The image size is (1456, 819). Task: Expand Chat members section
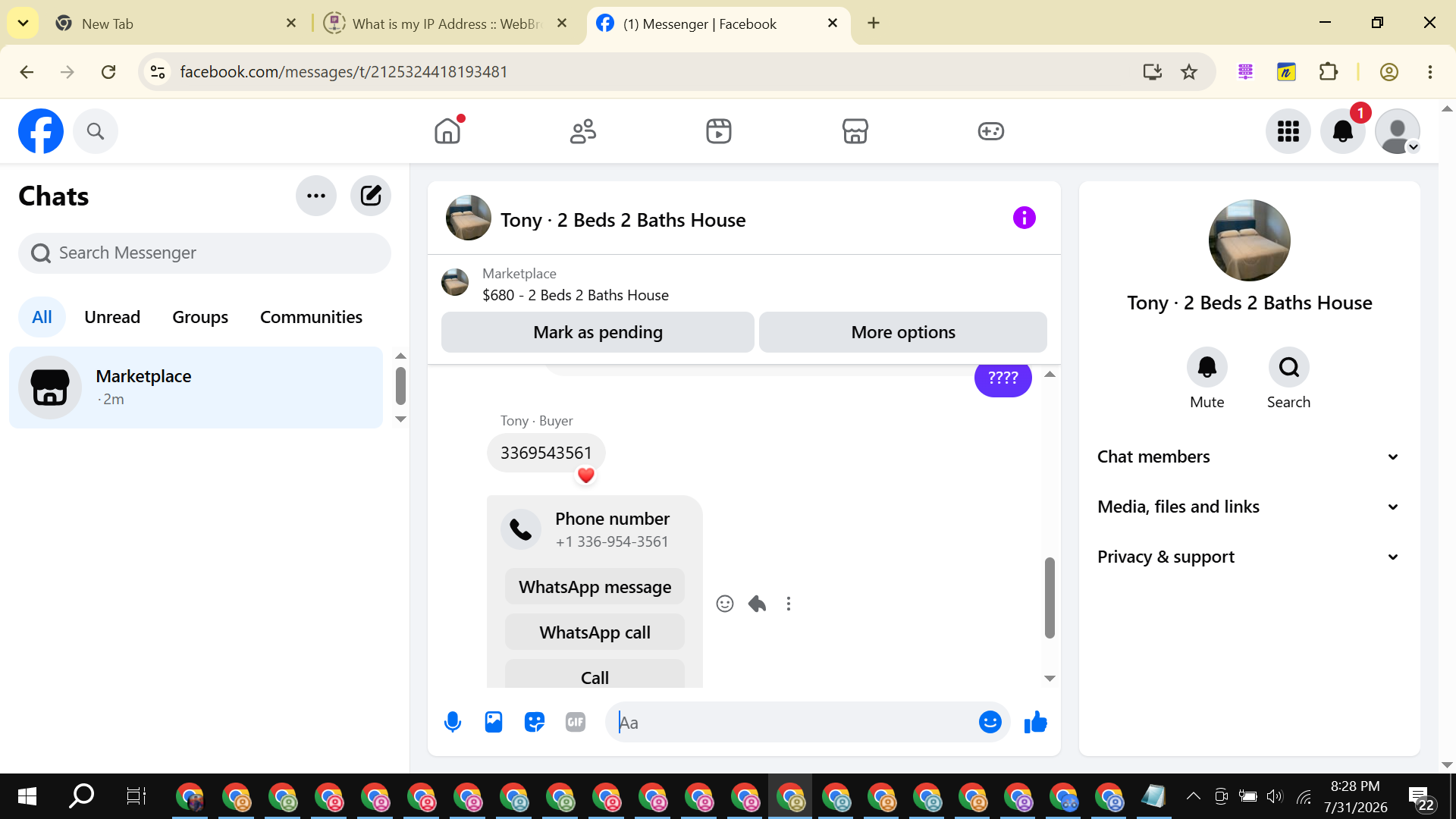1248,457
